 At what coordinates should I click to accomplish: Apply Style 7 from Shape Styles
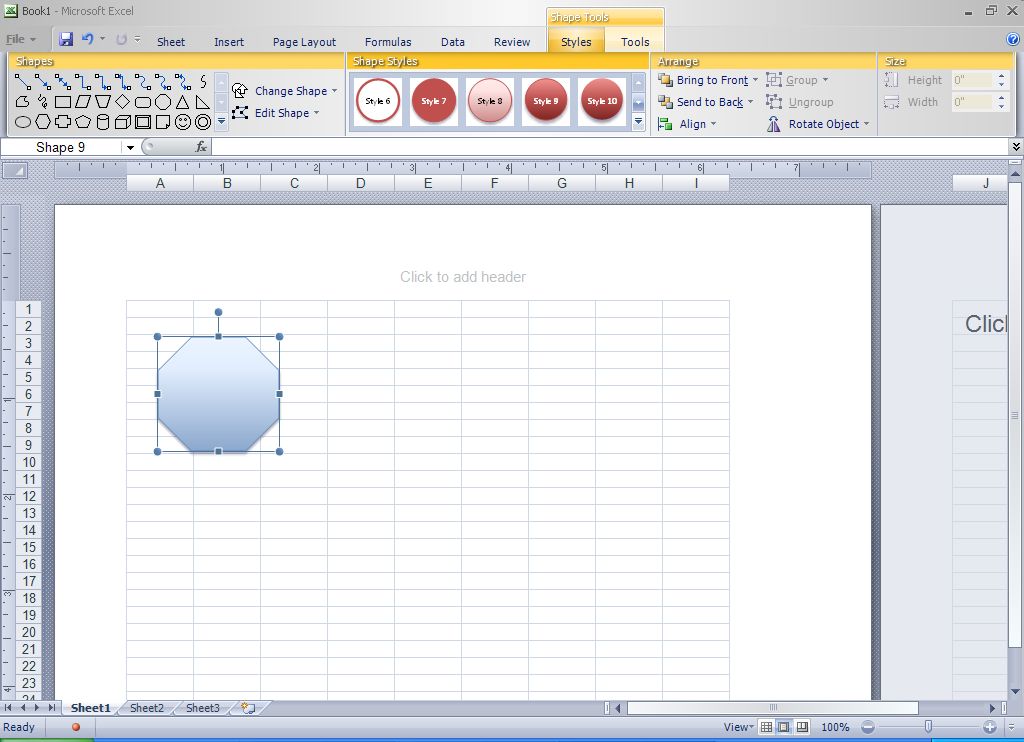pos(434,100)
